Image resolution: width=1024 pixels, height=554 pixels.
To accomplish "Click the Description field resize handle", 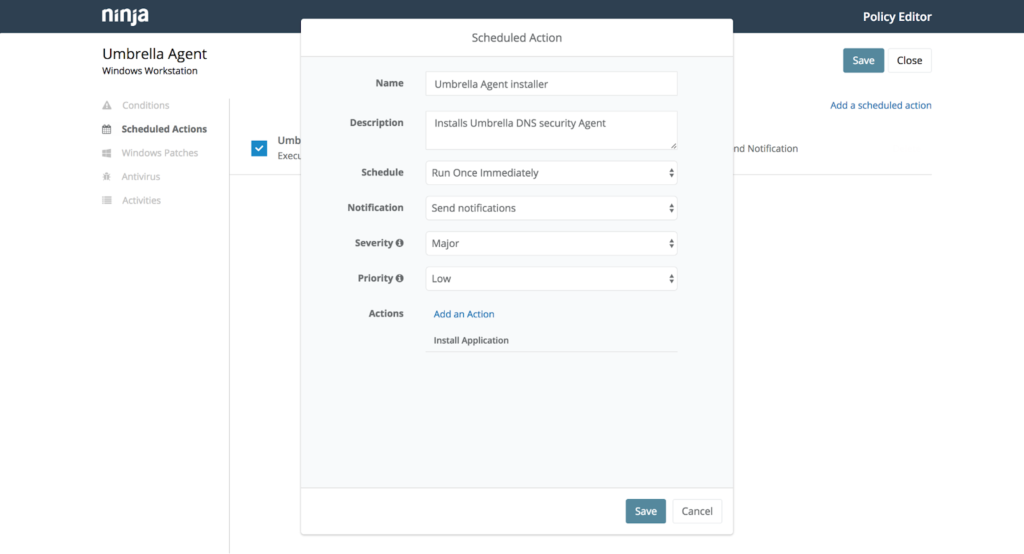I will click(x=673, y=146).
